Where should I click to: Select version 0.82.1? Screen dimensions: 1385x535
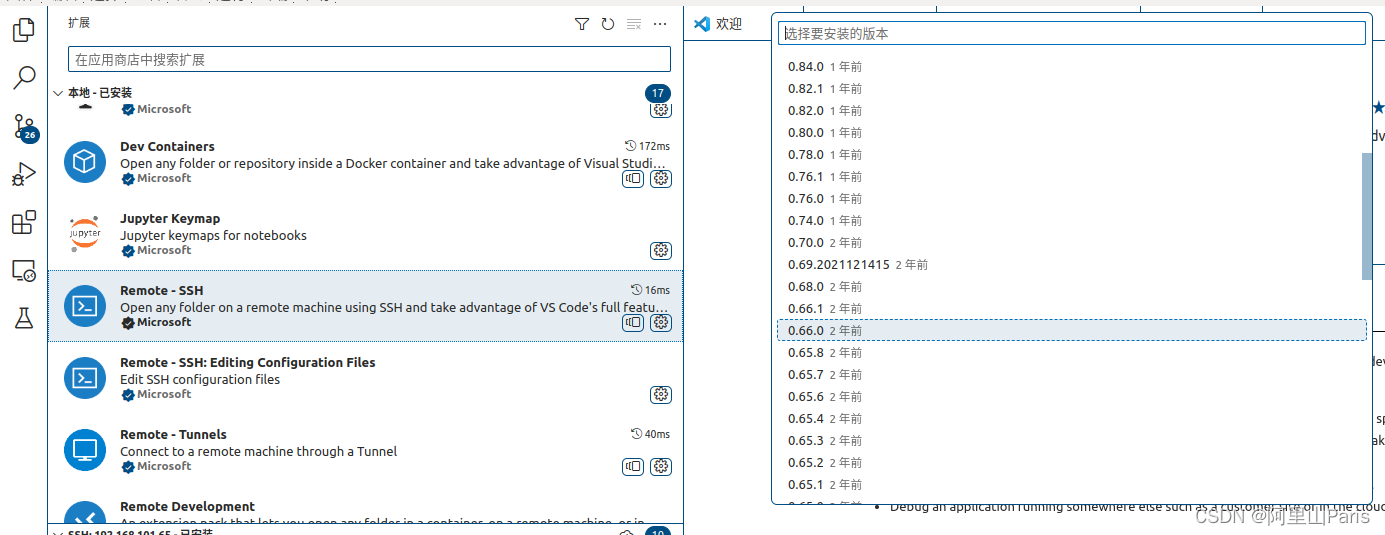[x=1071, y=89]
